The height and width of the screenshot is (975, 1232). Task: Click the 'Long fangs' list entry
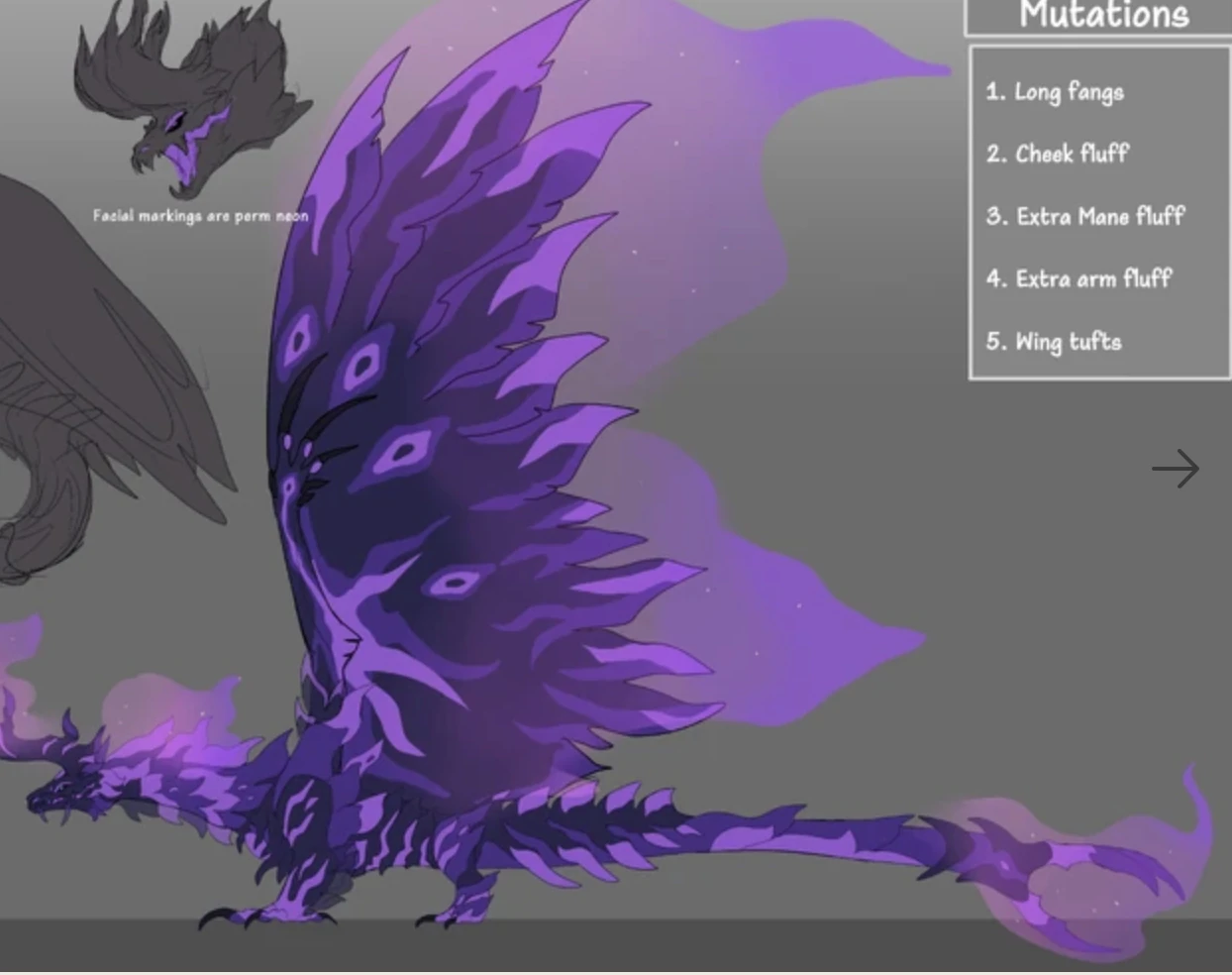click(x=1055, y=91)
